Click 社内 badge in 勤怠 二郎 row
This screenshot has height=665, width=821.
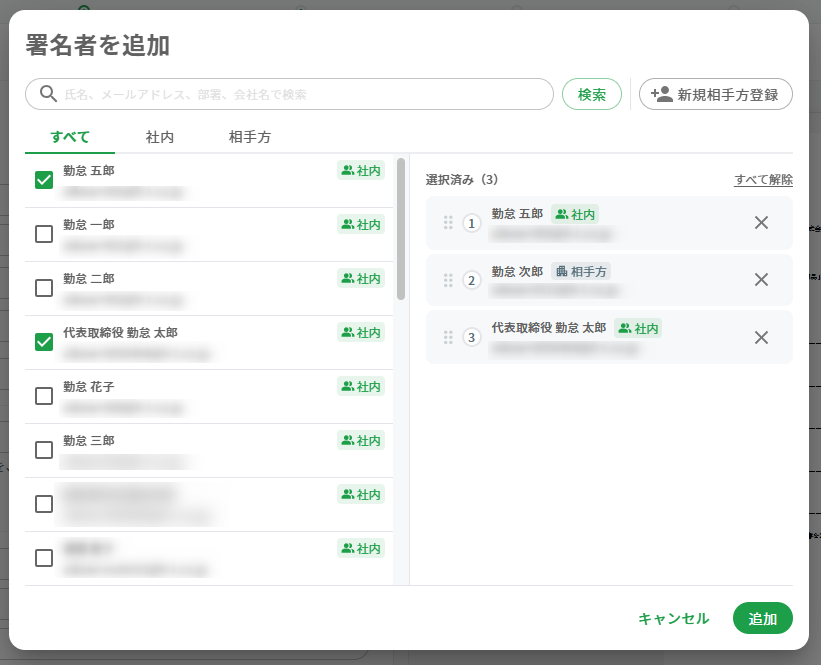pos(361,278)
